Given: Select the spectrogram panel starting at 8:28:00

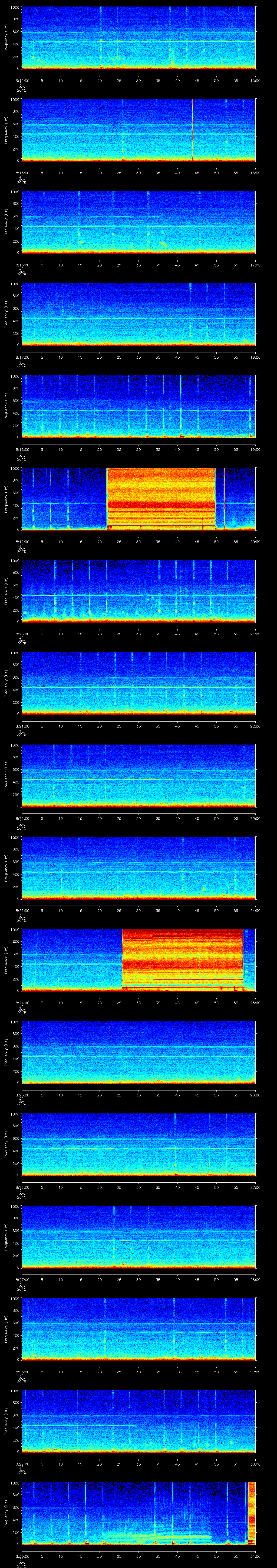Looking at the screenshot, I should (139, 1329).
